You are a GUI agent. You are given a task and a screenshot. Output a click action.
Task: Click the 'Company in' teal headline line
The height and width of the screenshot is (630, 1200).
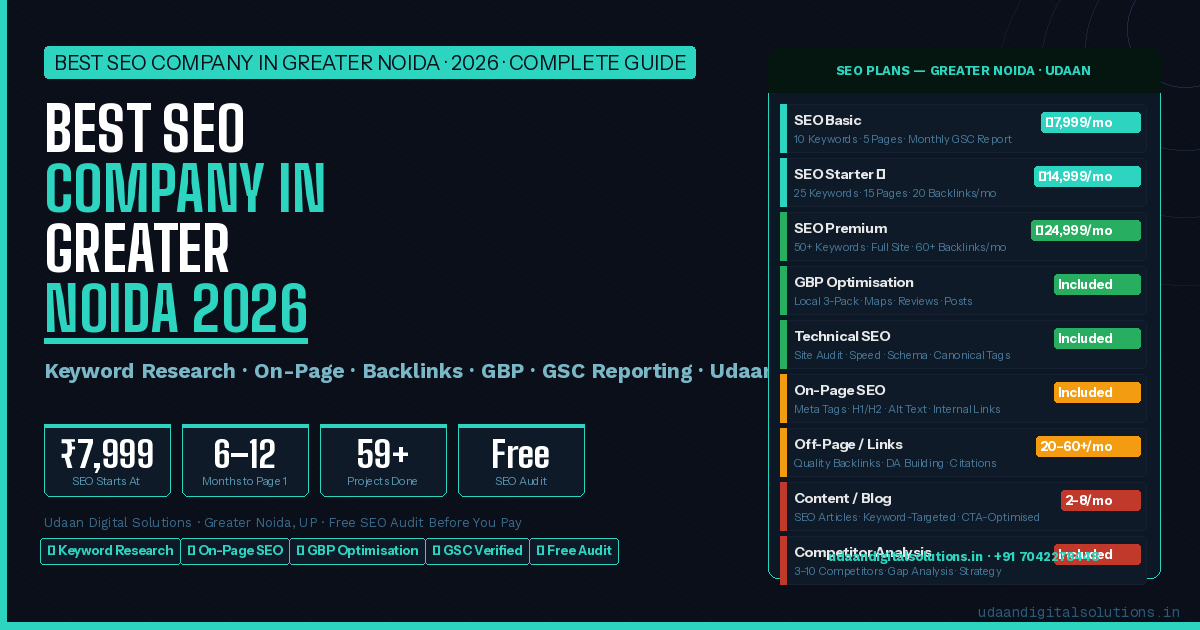pyautogui.click(x=186, y=188)
